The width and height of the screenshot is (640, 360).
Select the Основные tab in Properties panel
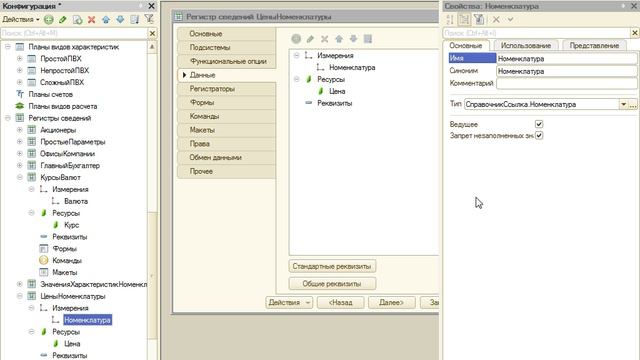click(x=466, y=46)
